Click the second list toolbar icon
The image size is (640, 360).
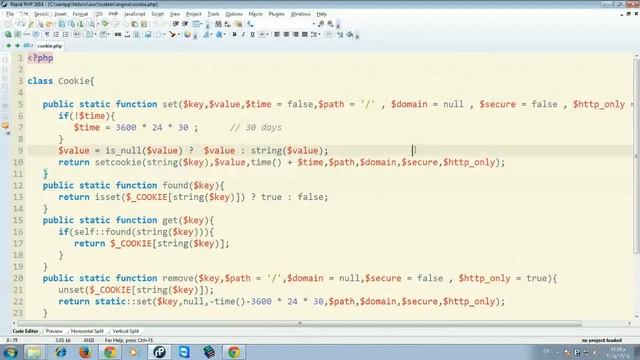(x=66, y=35)
